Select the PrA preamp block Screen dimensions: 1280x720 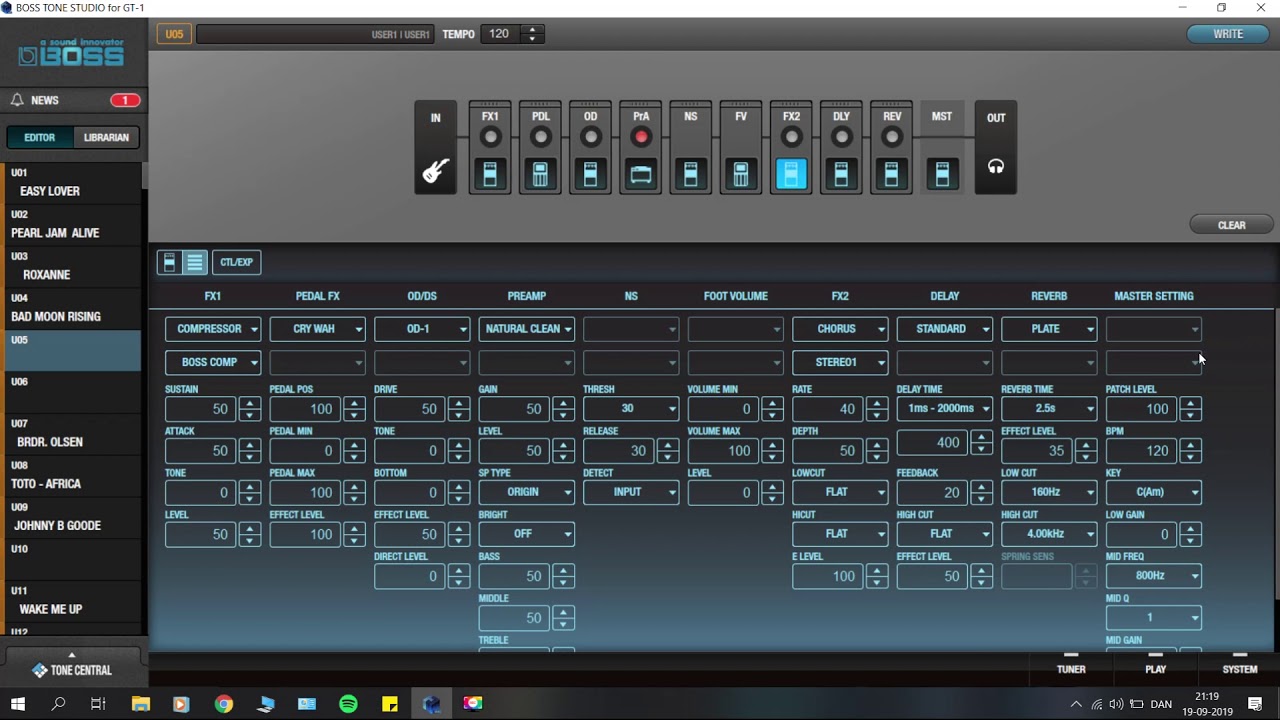tap(641, 174)
